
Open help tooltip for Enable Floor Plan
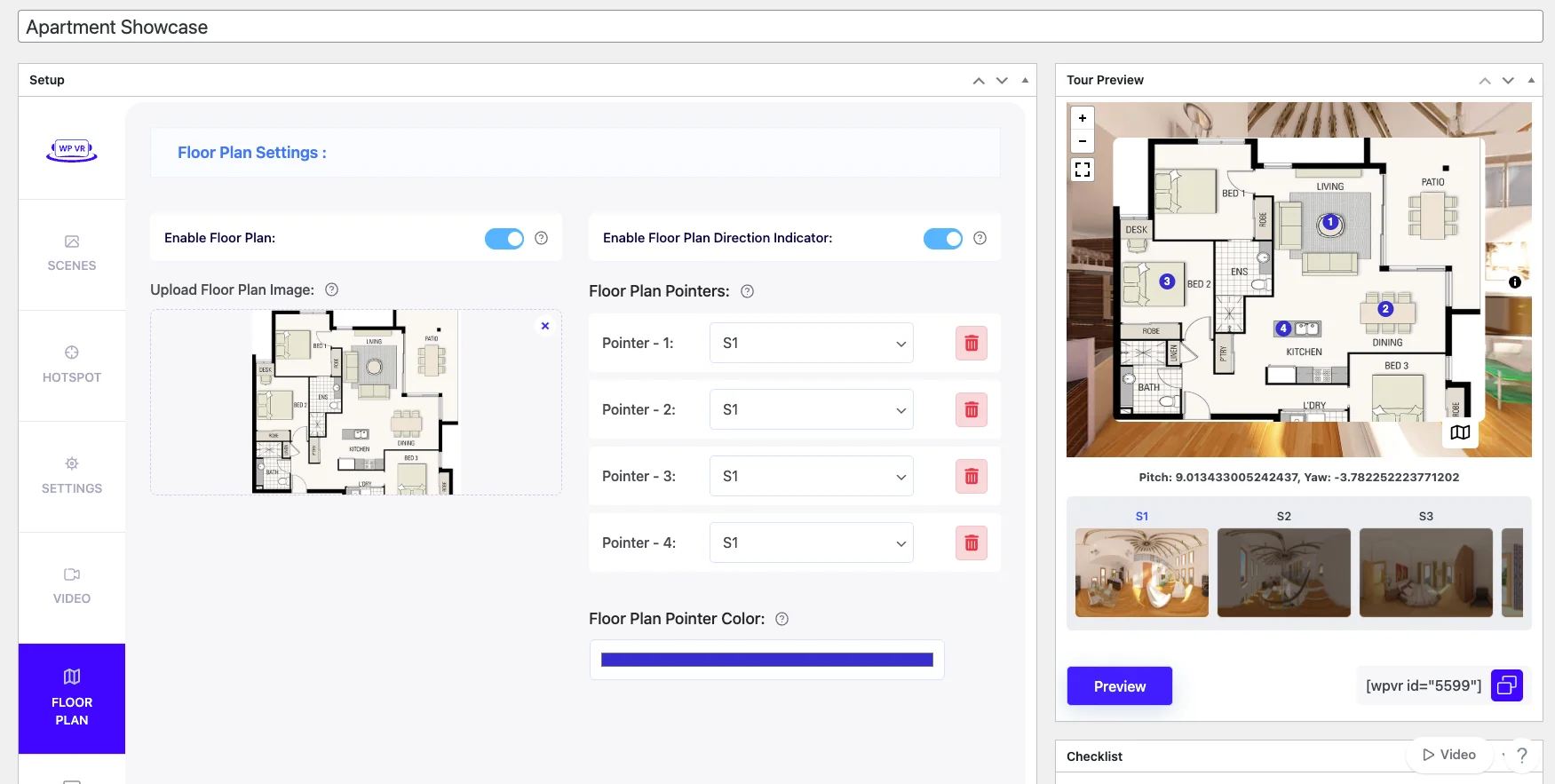[x=542, y=238]
